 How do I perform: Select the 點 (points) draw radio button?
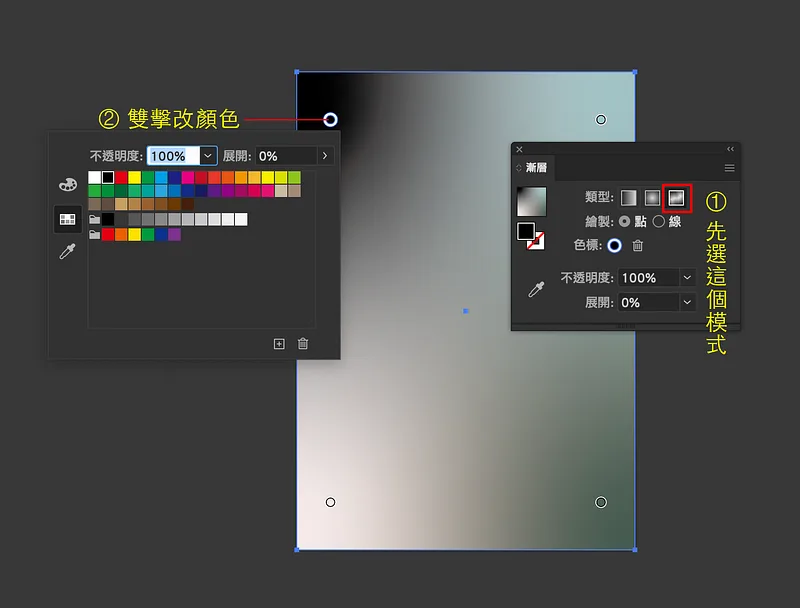[x=624, y=221]
